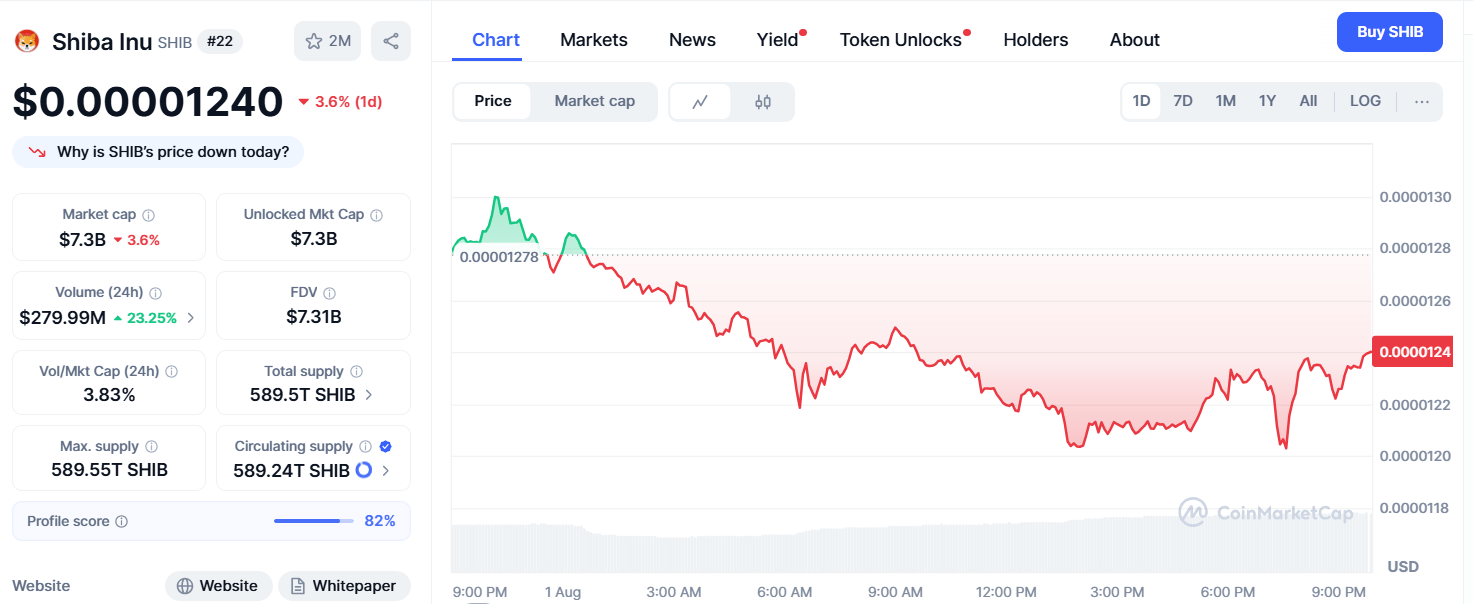Expand Volume (24h) details chevron
Image resolution: width=1473 pixels, height=604 pixels.
click(191, 318)
